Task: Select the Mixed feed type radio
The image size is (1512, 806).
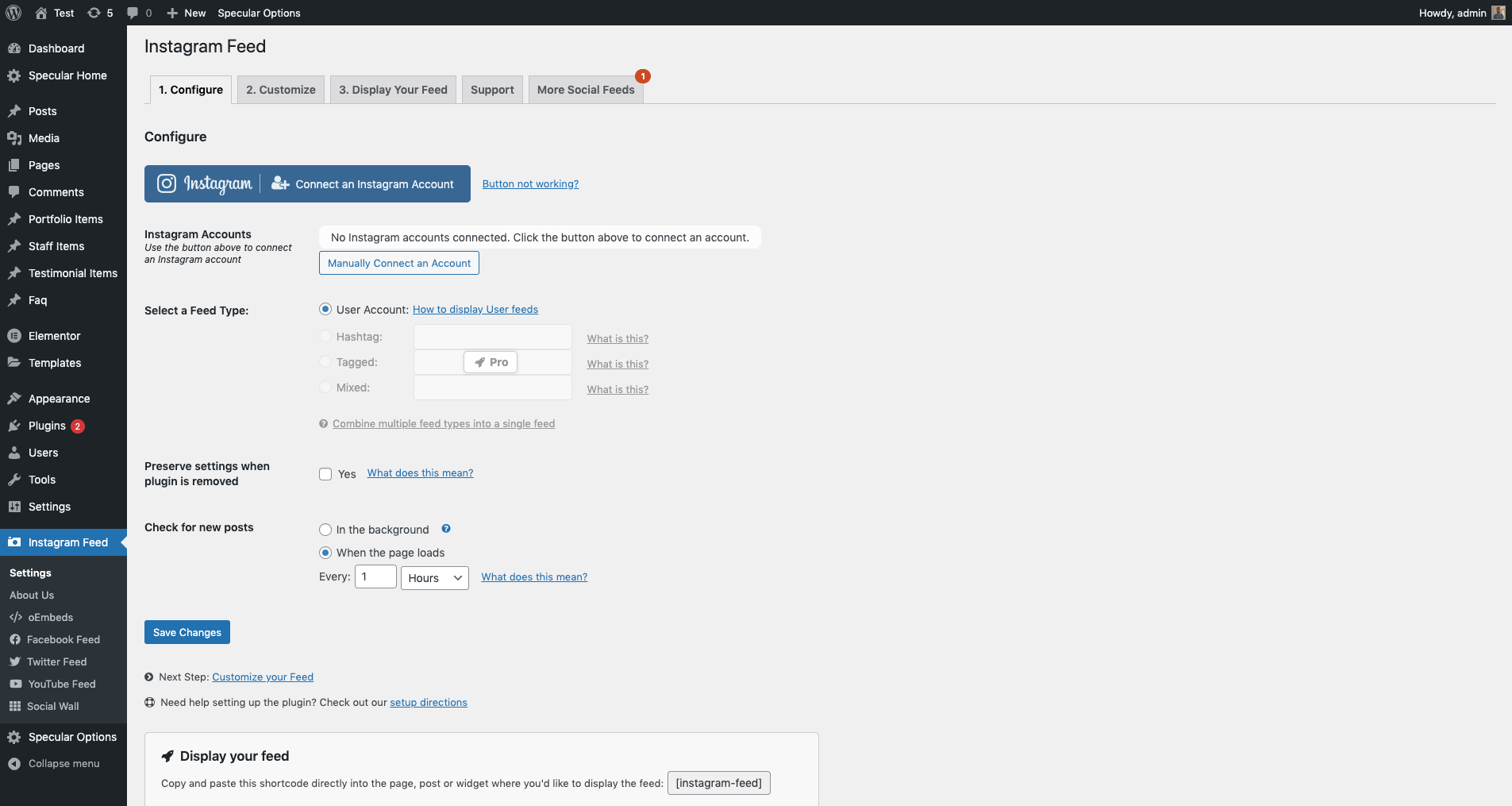Action: [325, 387]
